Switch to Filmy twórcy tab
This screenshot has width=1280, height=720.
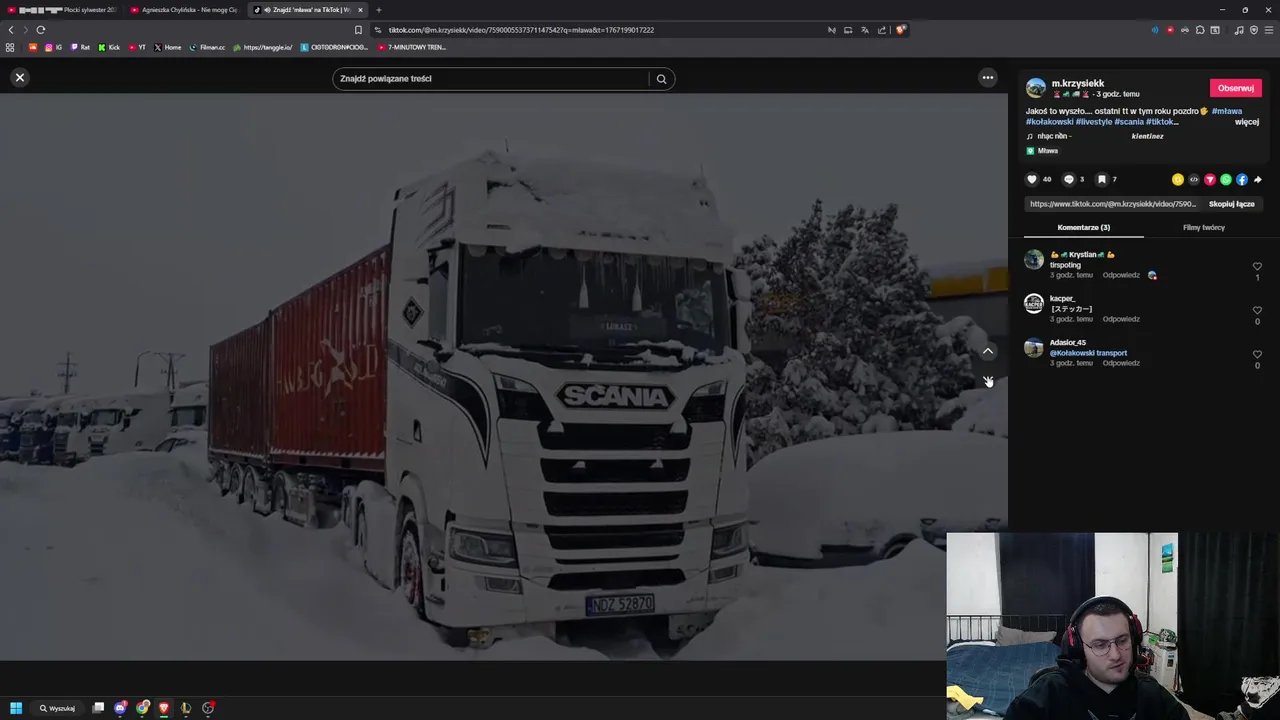coord(1204,228)
